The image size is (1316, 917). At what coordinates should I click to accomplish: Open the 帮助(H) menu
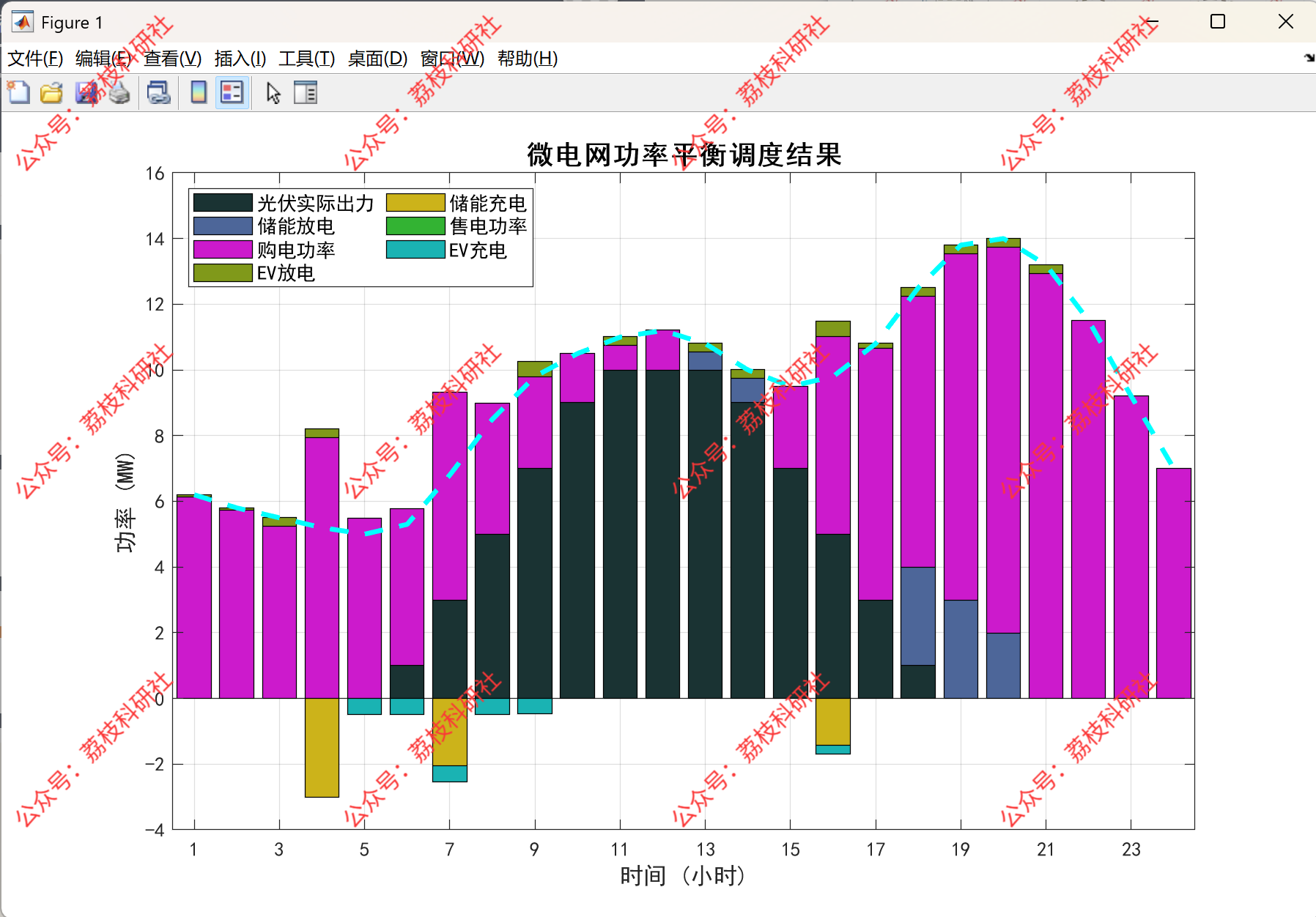point(528,59)
